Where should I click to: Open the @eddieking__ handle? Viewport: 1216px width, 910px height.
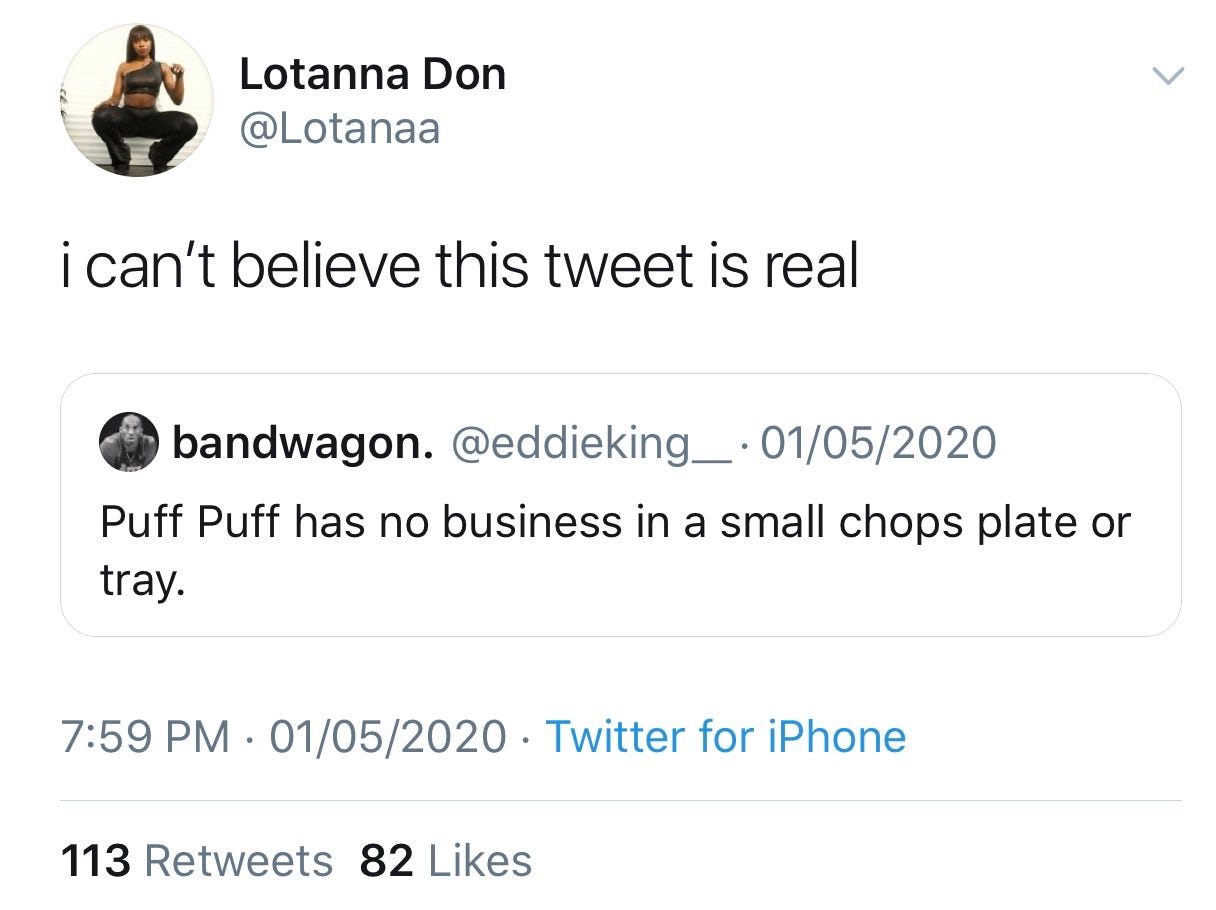point(592,443)
